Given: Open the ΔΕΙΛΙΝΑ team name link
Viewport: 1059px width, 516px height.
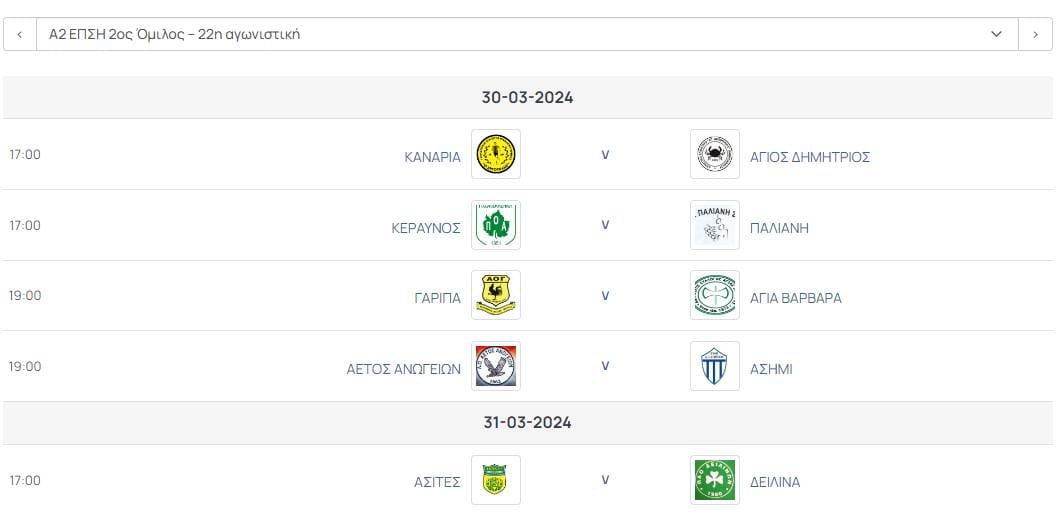Looking at the screenshot, I should click(x=775, y=482).
